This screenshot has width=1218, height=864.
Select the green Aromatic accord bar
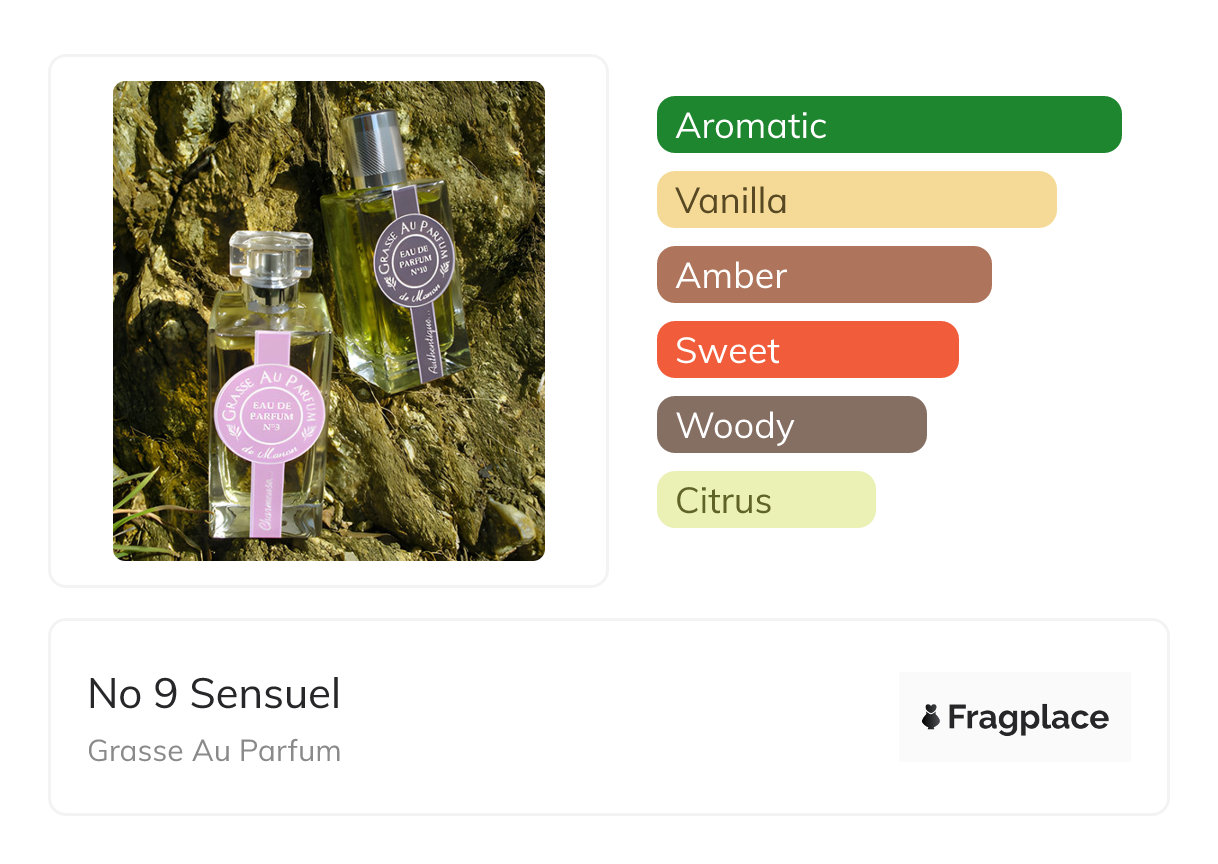889,125
